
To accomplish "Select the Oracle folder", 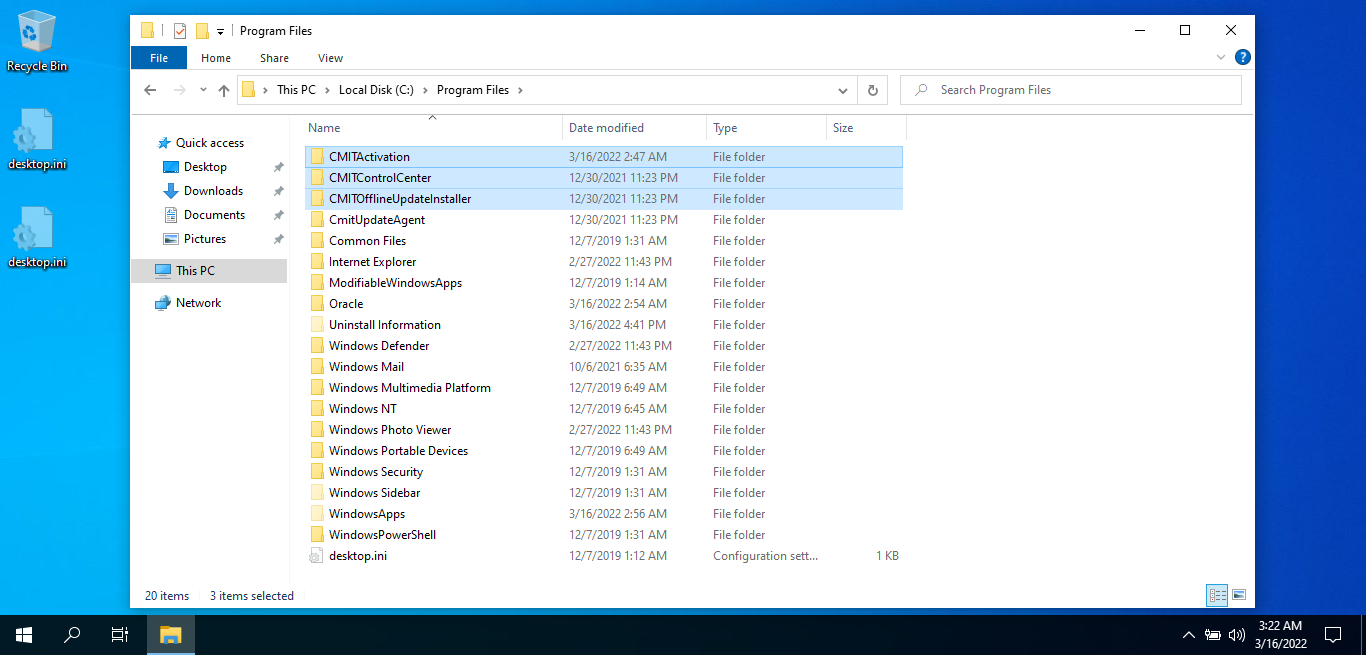I will 603,304.
